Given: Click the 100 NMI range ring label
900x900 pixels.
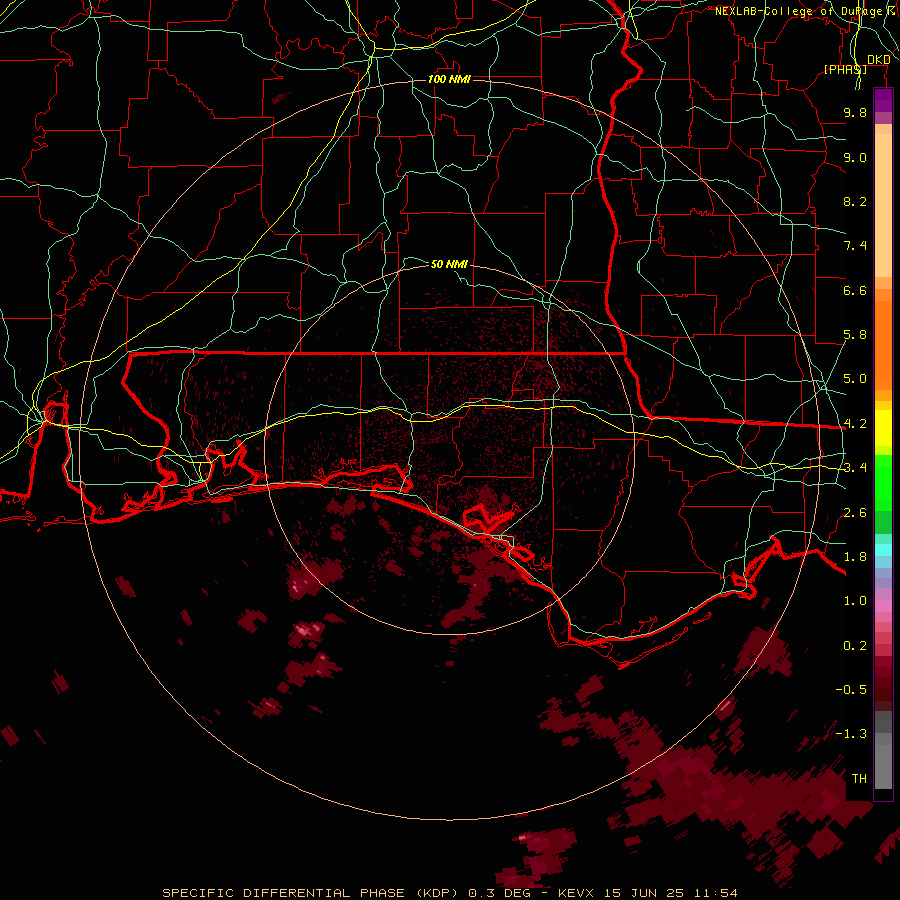Looking at the screenshot, I should (x=449, y=79).
